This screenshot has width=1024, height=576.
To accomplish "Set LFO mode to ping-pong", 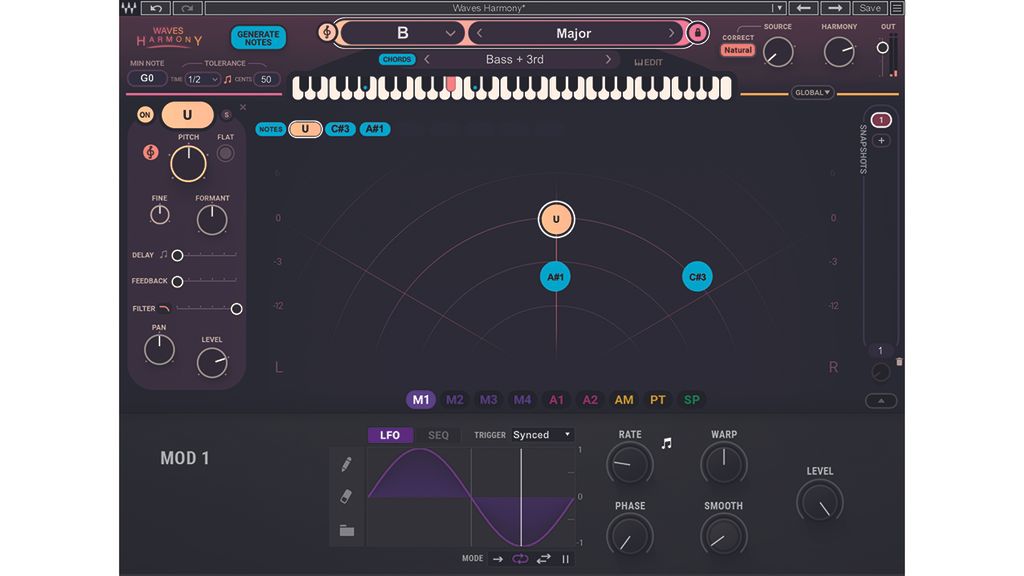I will [542, 558].
